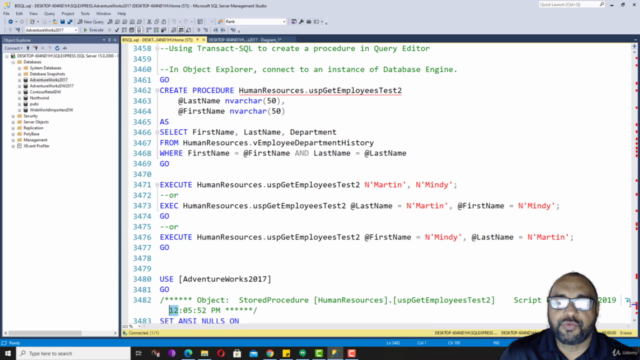The image size is (640, 360).
Task: Click the Object Explorer connect plug icon
Action: (28, 48)
